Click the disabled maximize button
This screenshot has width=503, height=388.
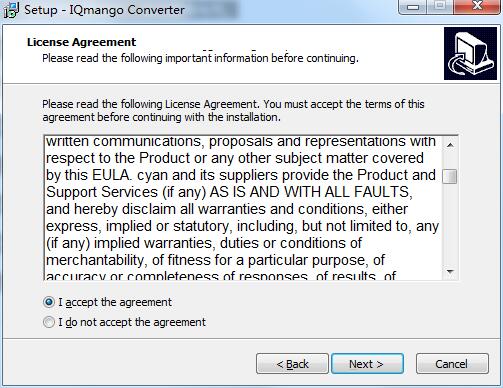440,6
